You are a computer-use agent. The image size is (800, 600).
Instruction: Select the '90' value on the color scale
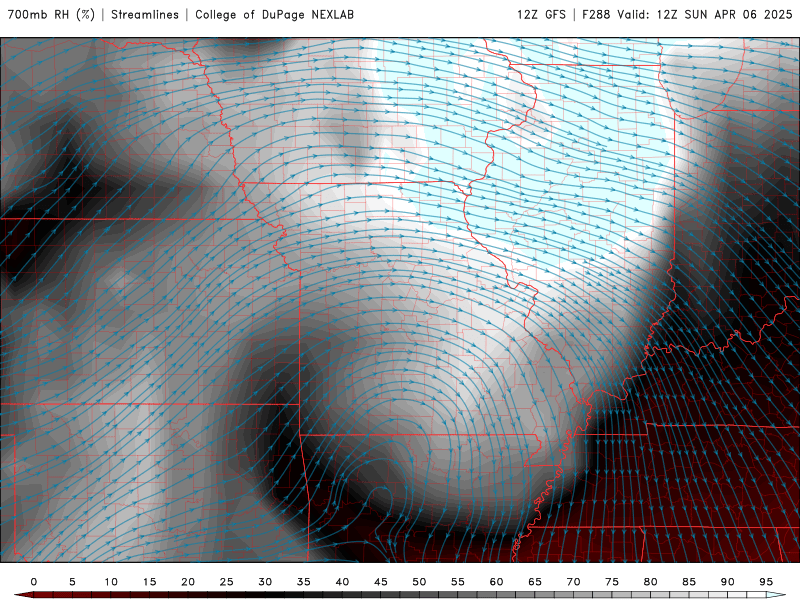click(x=727, y=582)
